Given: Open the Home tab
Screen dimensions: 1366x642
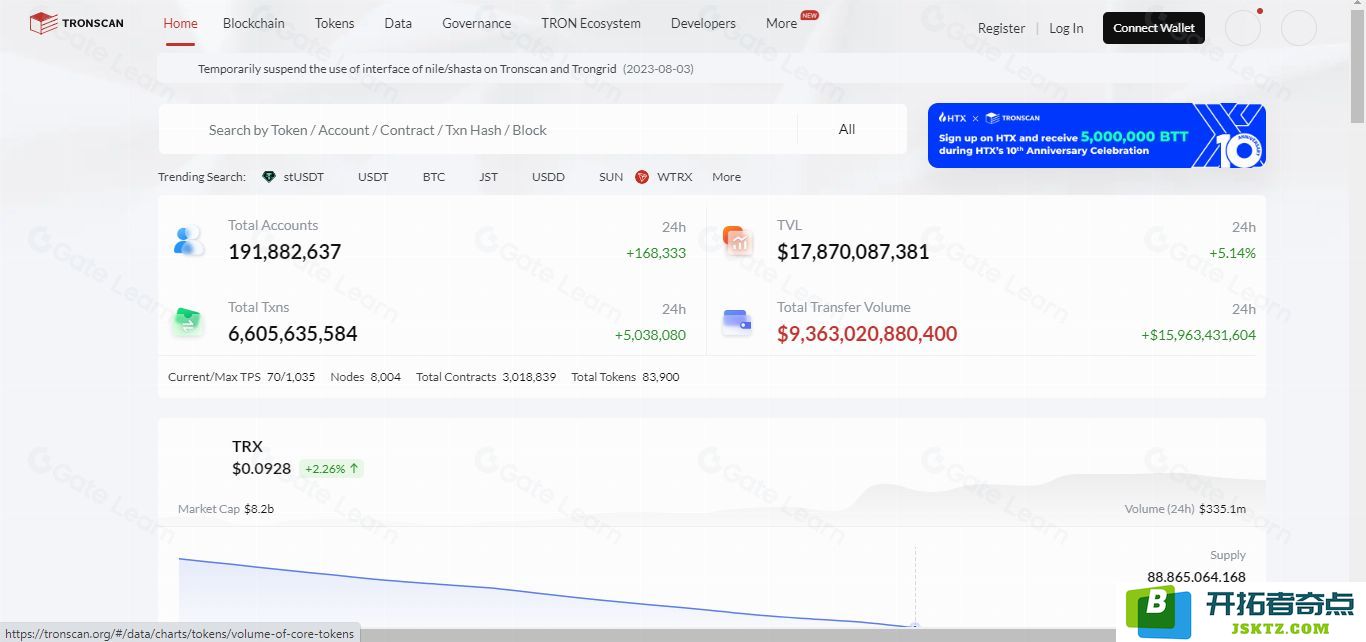Looking at the screenshot, I should coord(180,23).
